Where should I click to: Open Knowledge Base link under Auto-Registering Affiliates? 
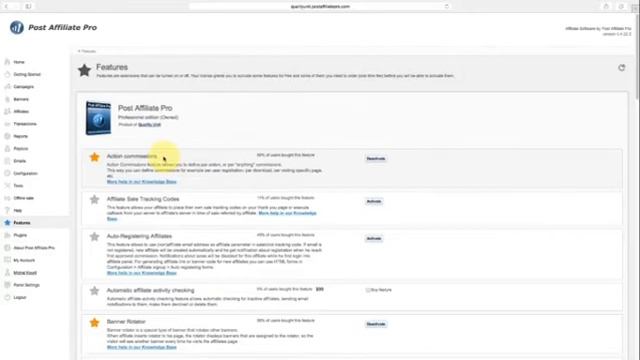142,273
